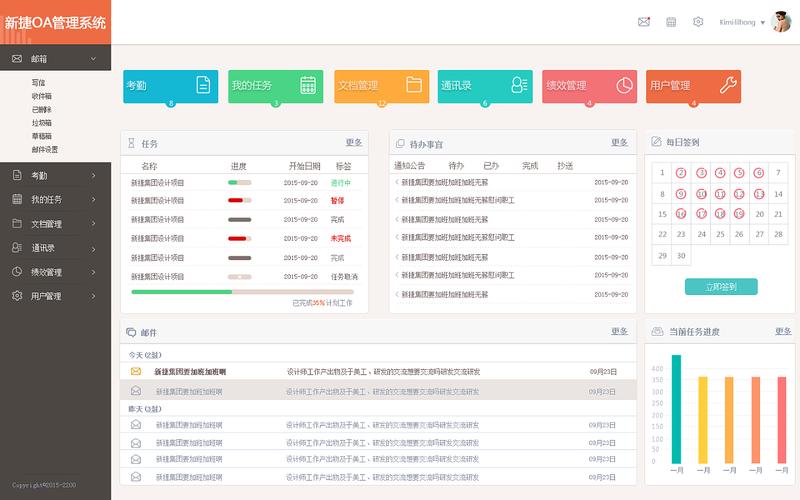The image size is (800, 500).
Task: Open 垃圾箱 in the sidebar
Action: pyautogui.click(x=41, y=122)
